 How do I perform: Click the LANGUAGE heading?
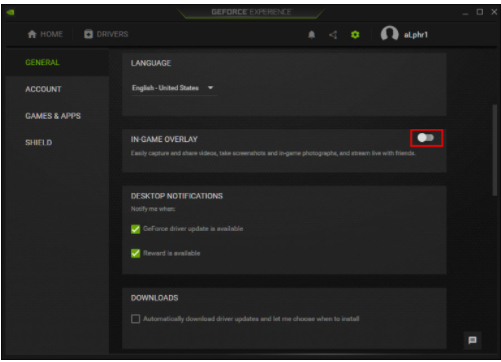(x=151, y=63)
